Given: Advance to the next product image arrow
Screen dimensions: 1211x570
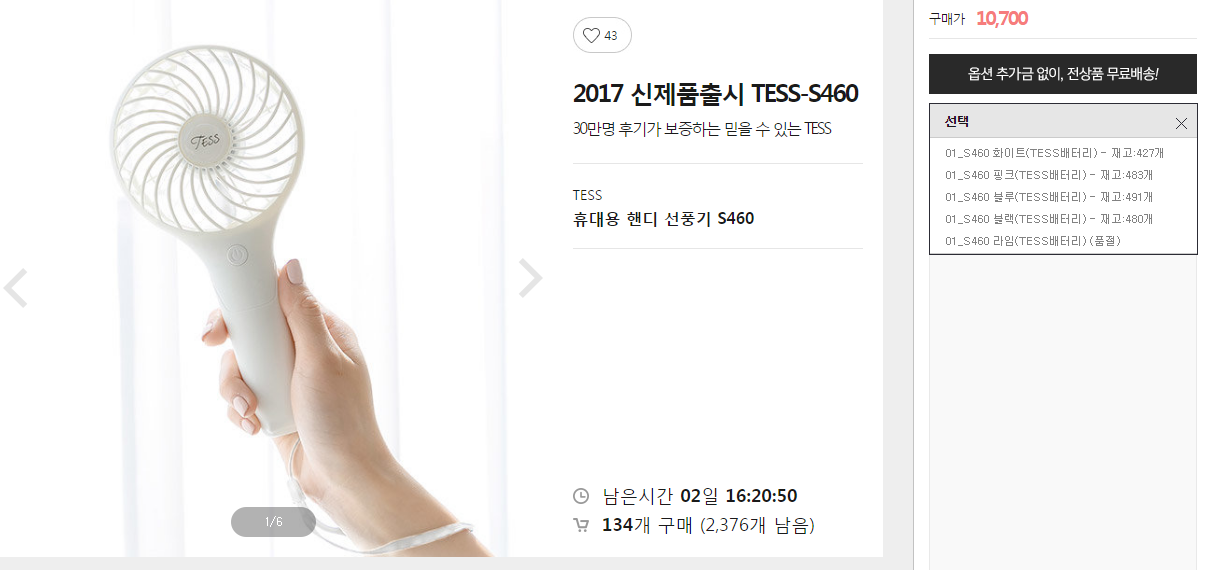Looking at the screenshot, I should point(531,279).
